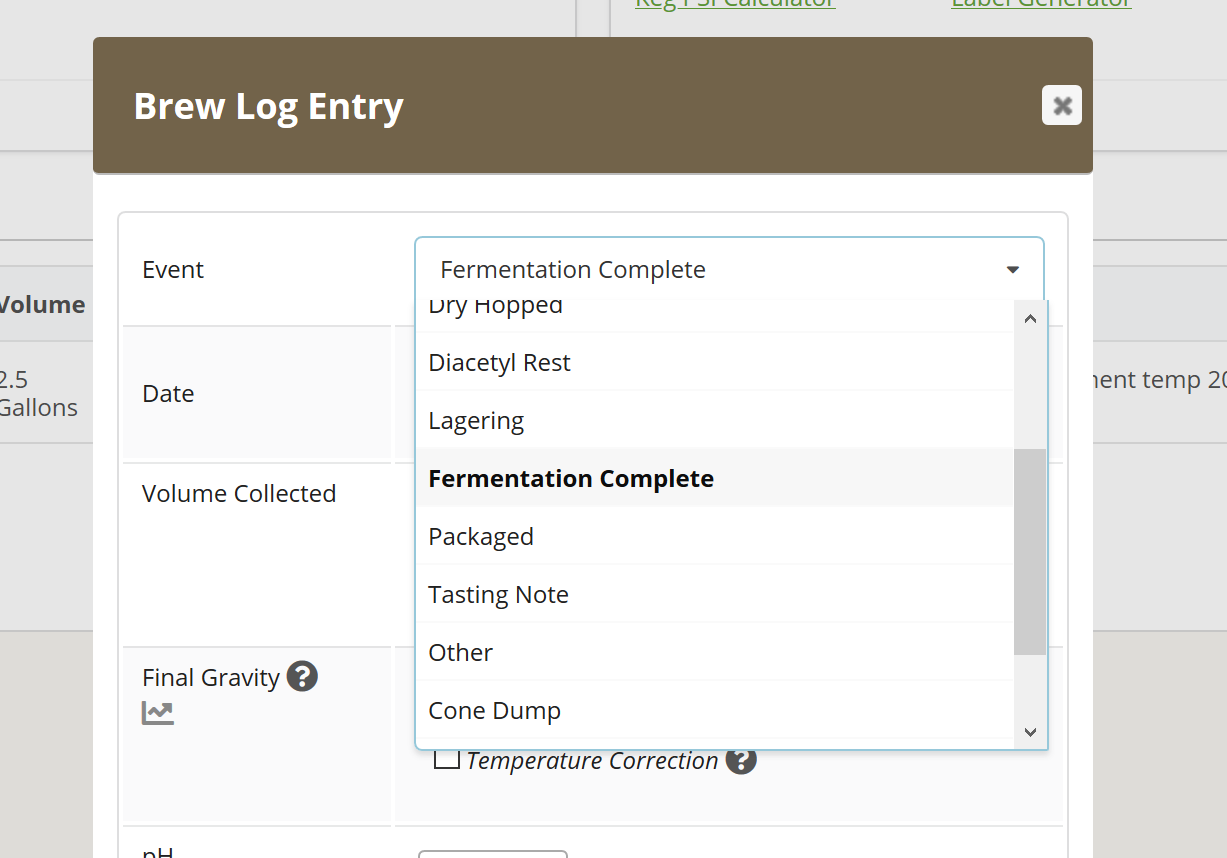The image size is (1227, 858).
Task: Open the Label Generator link
Action: pos(1040,4)
